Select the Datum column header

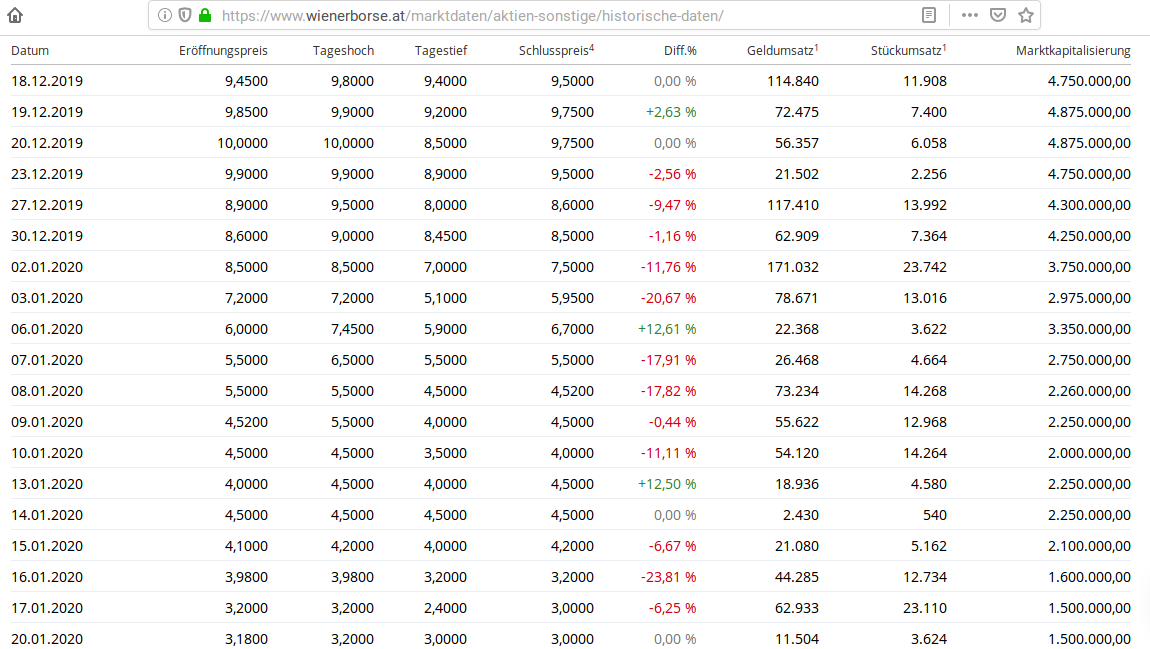coord(30,51)
